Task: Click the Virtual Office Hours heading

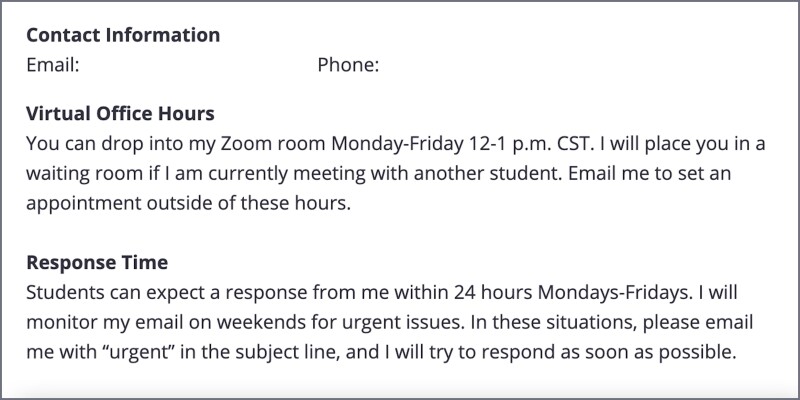Action: point(120,114)
